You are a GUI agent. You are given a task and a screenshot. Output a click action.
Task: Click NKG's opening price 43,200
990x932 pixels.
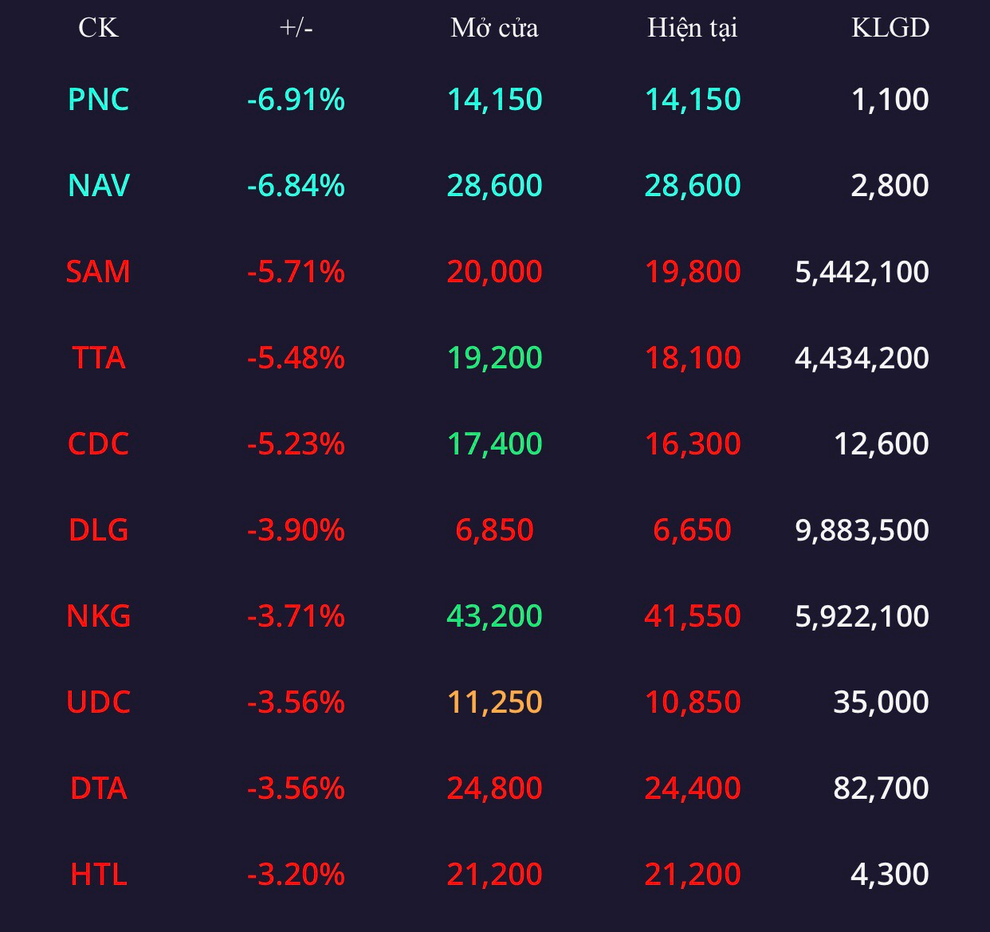494,616
